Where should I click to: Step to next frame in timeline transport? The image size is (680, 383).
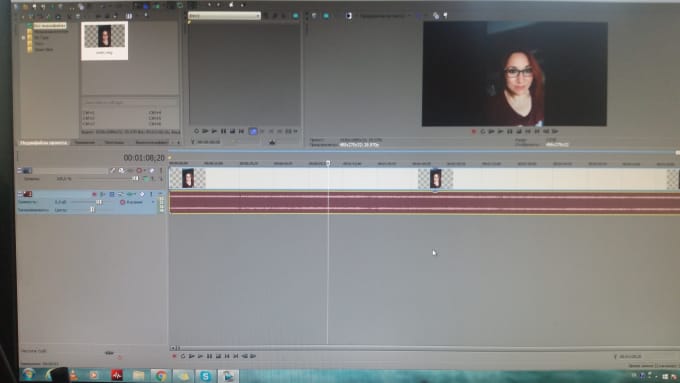[x=253, y=356]
